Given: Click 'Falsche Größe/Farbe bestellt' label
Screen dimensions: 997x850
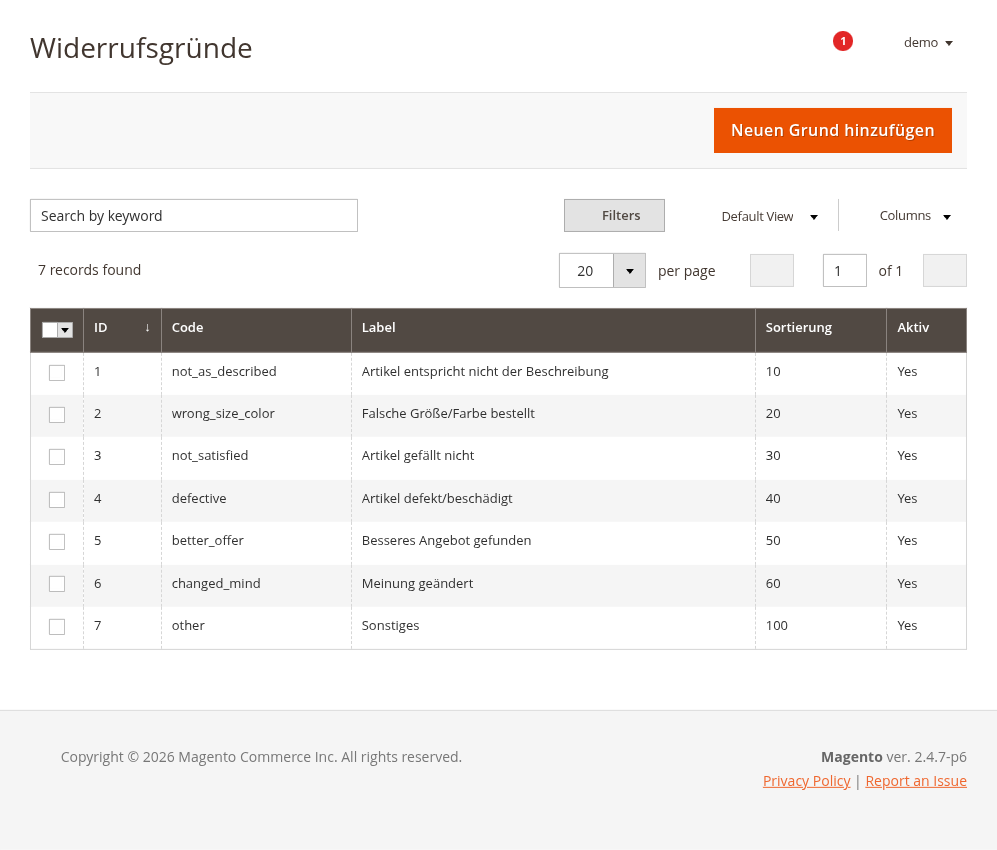Looking at the screenshot, I should pos(448,413).
